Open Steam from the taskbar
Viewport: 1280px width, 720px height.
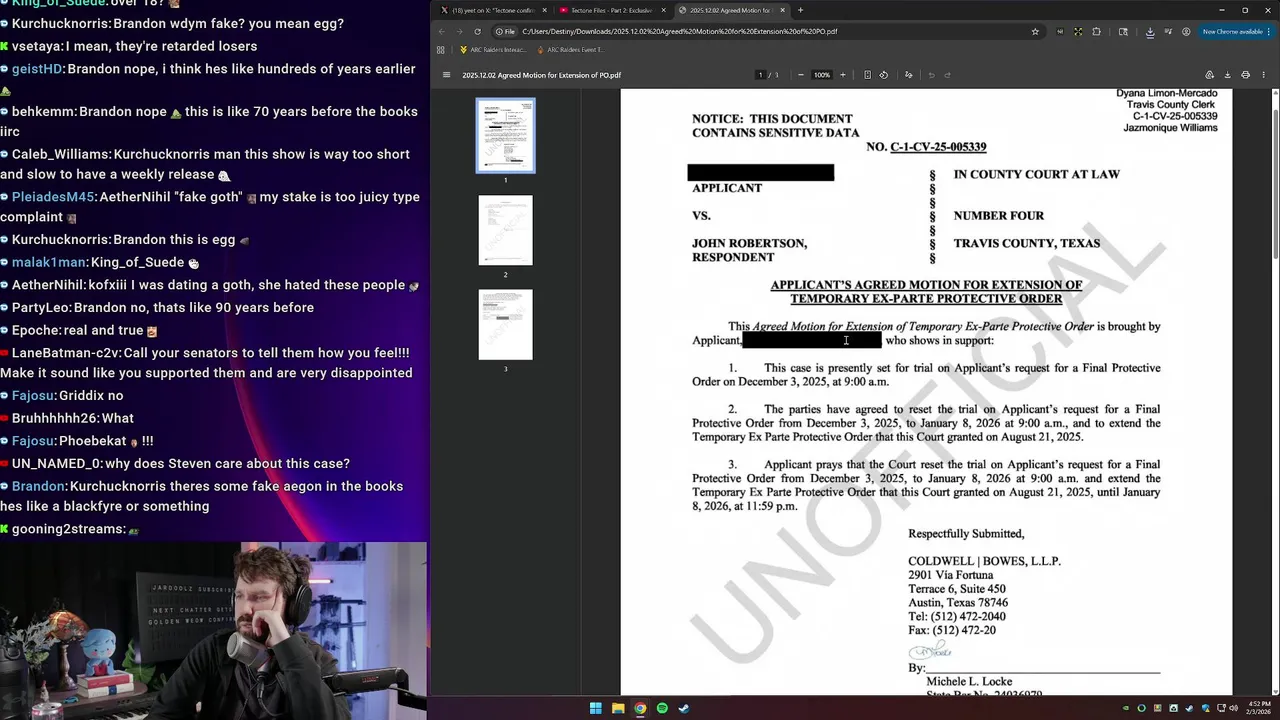tap(684, 708)
